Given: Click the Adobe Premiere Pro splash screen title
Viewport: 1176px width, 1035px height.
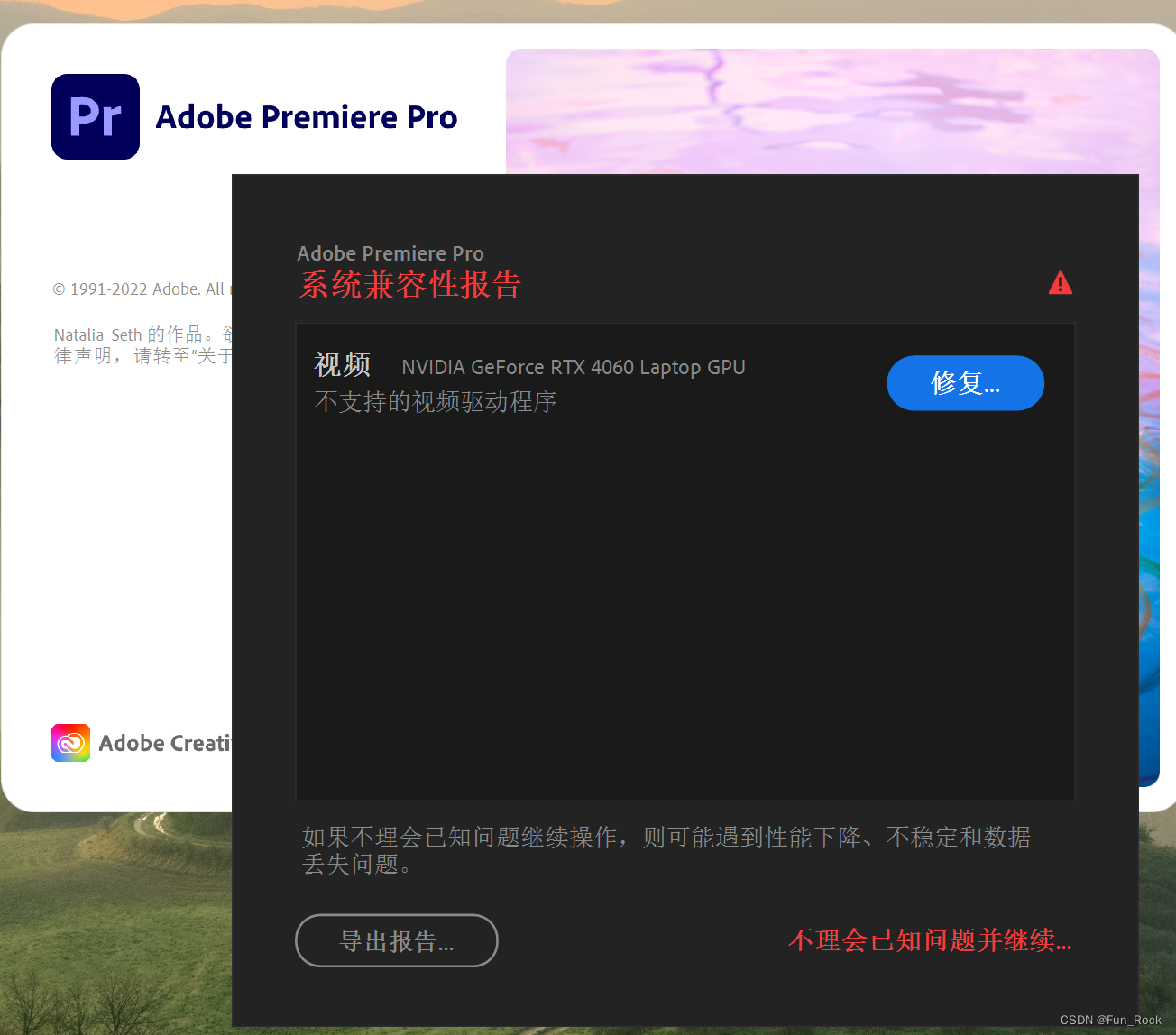Looking at the screenshot, I should pos(307,117).
